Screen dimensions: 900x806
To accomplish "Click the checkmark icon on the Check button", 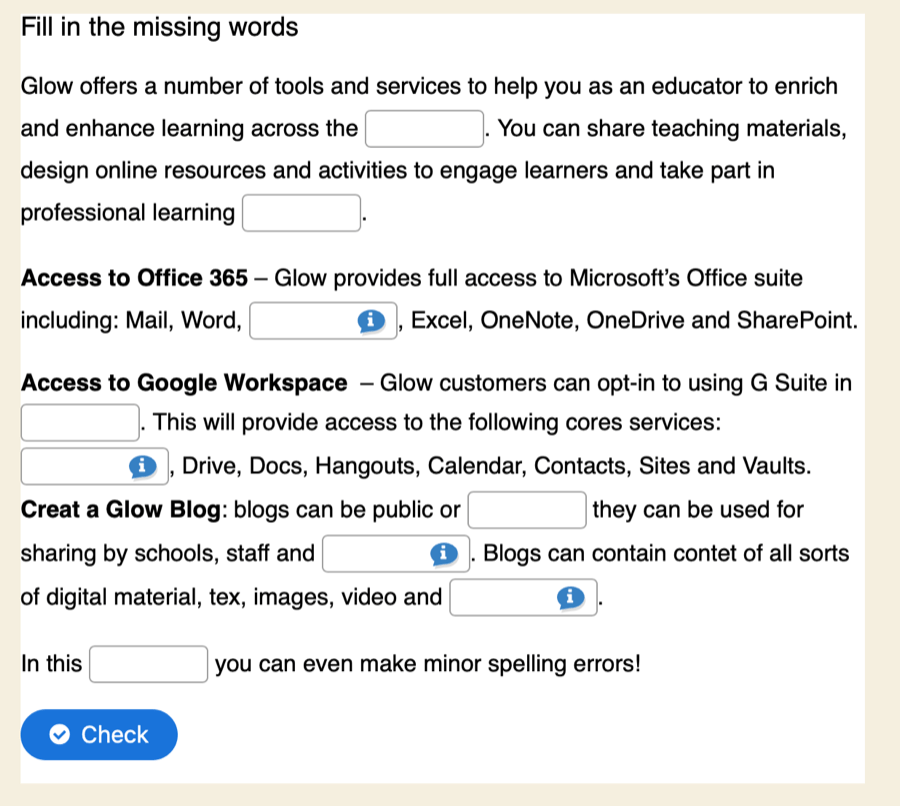I will pyautogui.click(x=60, y=735).
